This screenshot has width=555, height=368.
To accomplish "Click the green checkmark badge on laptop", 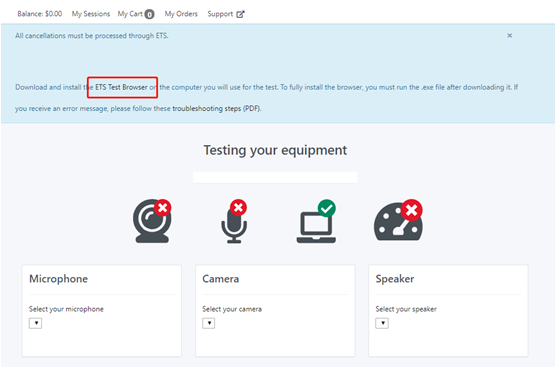I will tap(327, 208).
